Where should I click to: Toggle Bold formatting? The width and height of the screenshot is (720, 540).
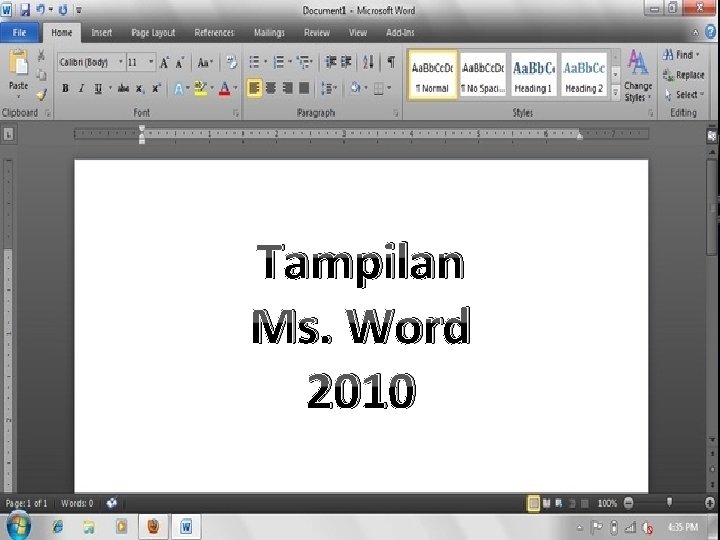(65, 88)
